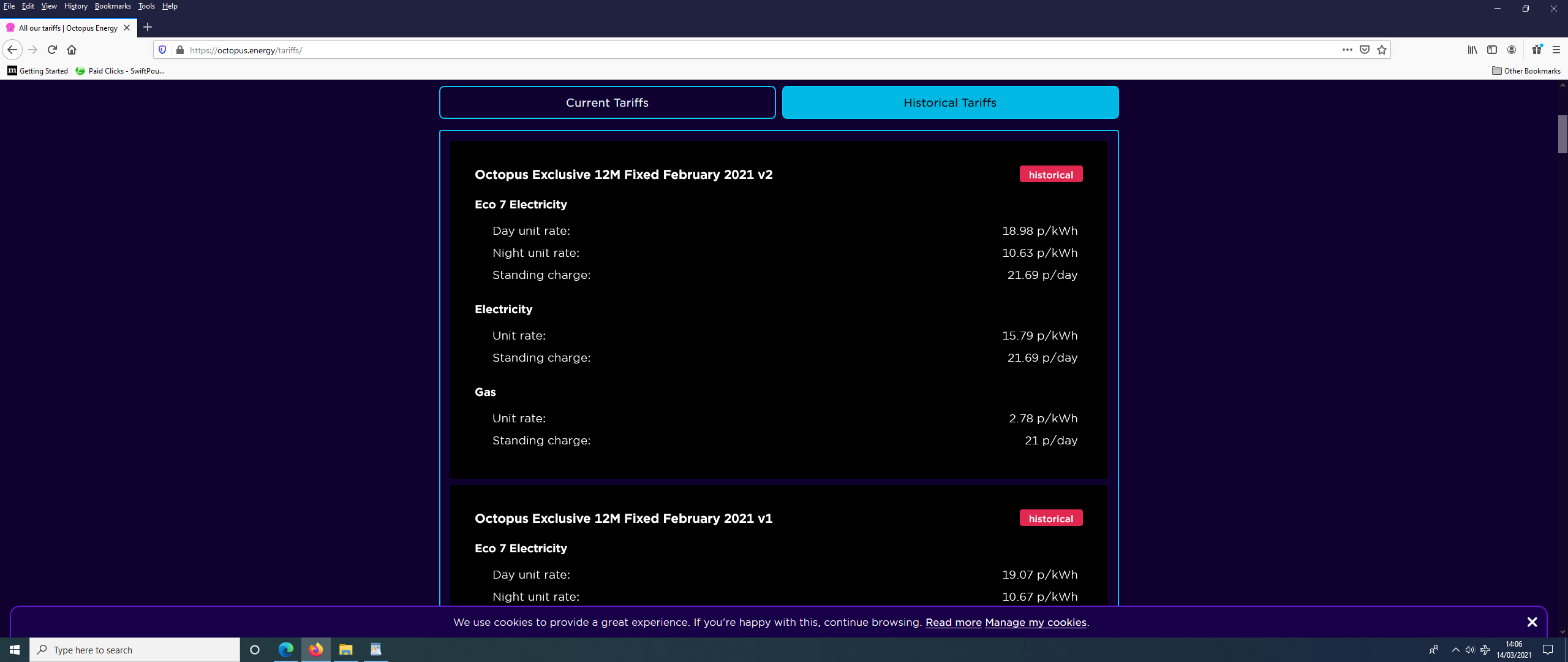The height and width of the screenshot is (662, 1568).
Task: Open the taskbar clock and date
Action: [x=1513, y=650]
